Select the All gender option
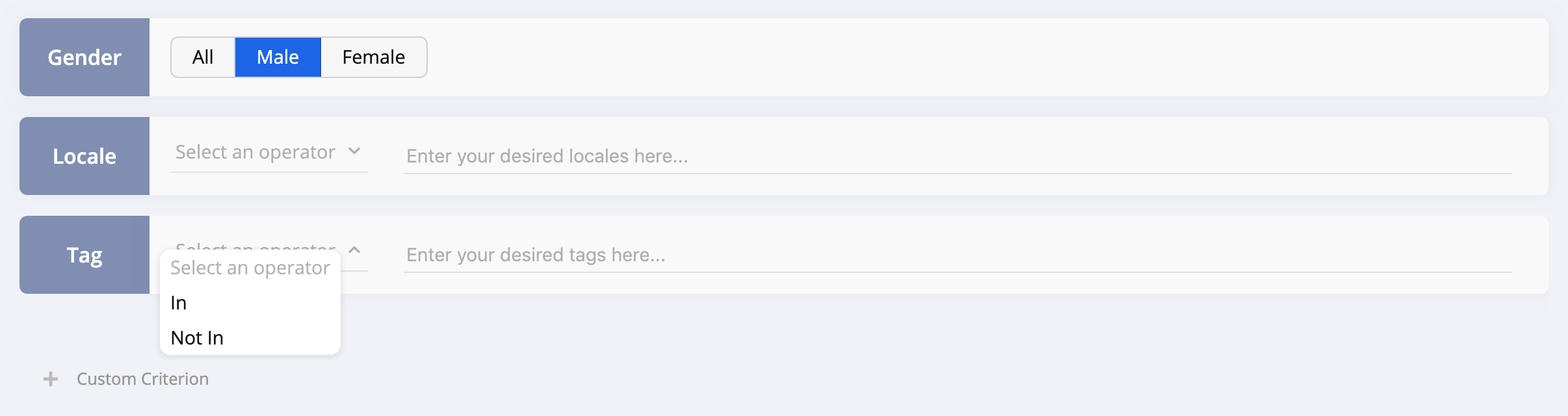Viewport: 1568px width, 416px height. click(x=203, y=57)
